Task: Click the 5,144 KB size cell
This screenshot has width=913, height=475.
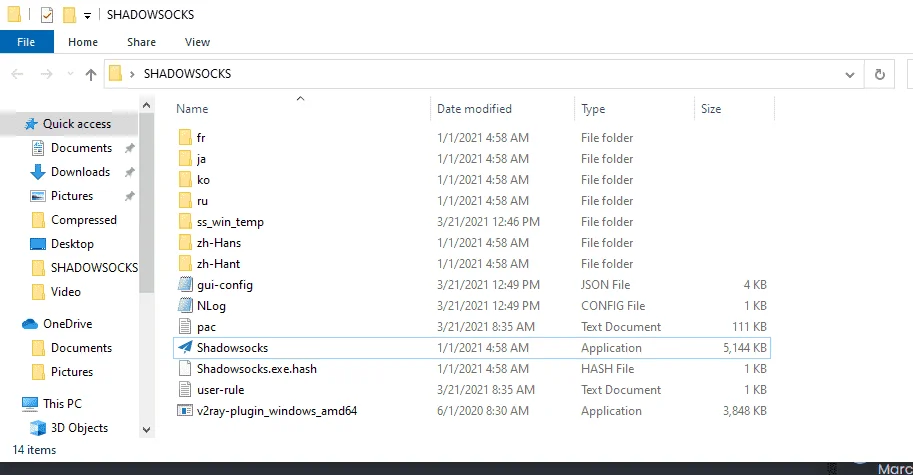Action: [x=745, y=348]
